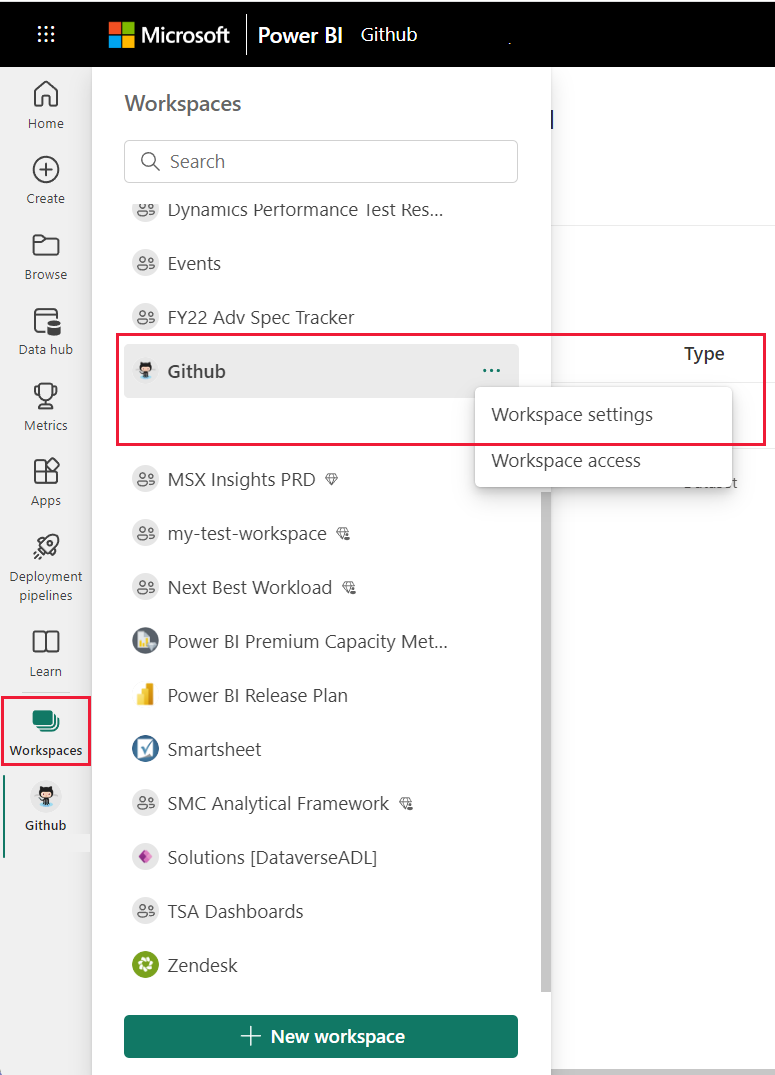Open the Smartsheet workspace
The image size is (775, 1075).
(x=321, y=749)
